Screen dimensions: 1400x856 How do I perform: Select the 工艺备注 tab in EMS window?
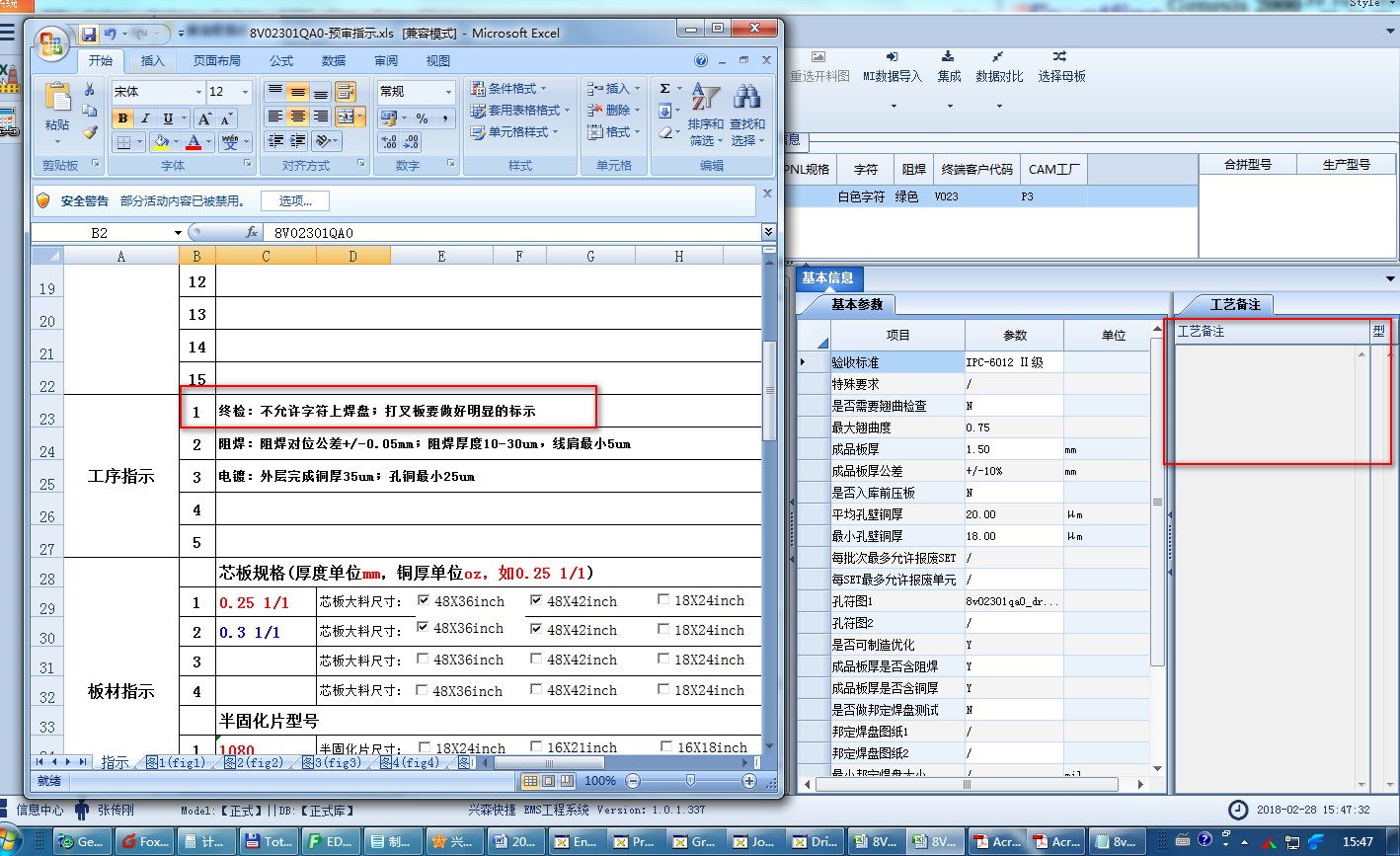point(1235,304)
